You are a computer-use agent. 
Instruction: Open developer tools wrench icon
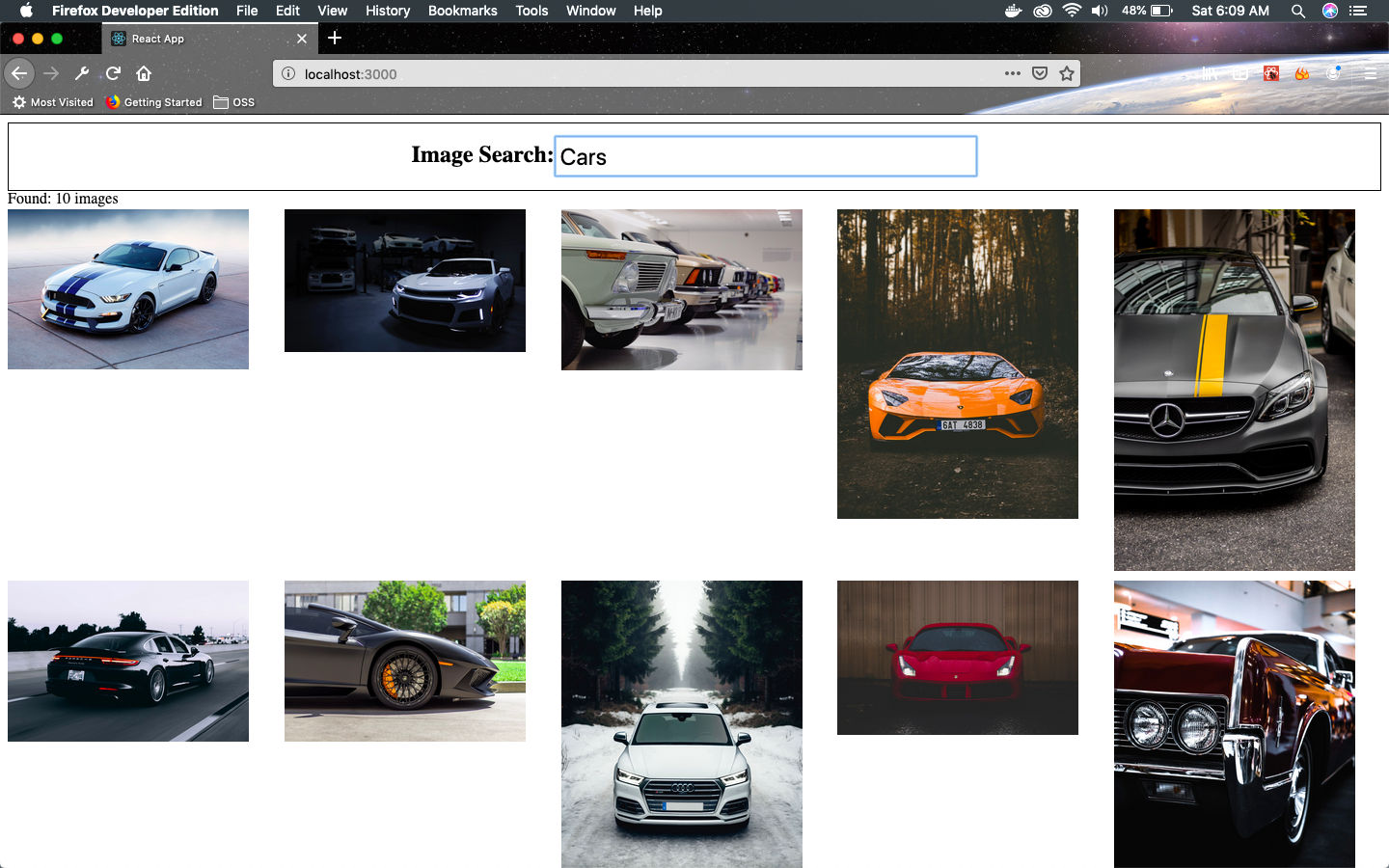[x=82, y=73]
